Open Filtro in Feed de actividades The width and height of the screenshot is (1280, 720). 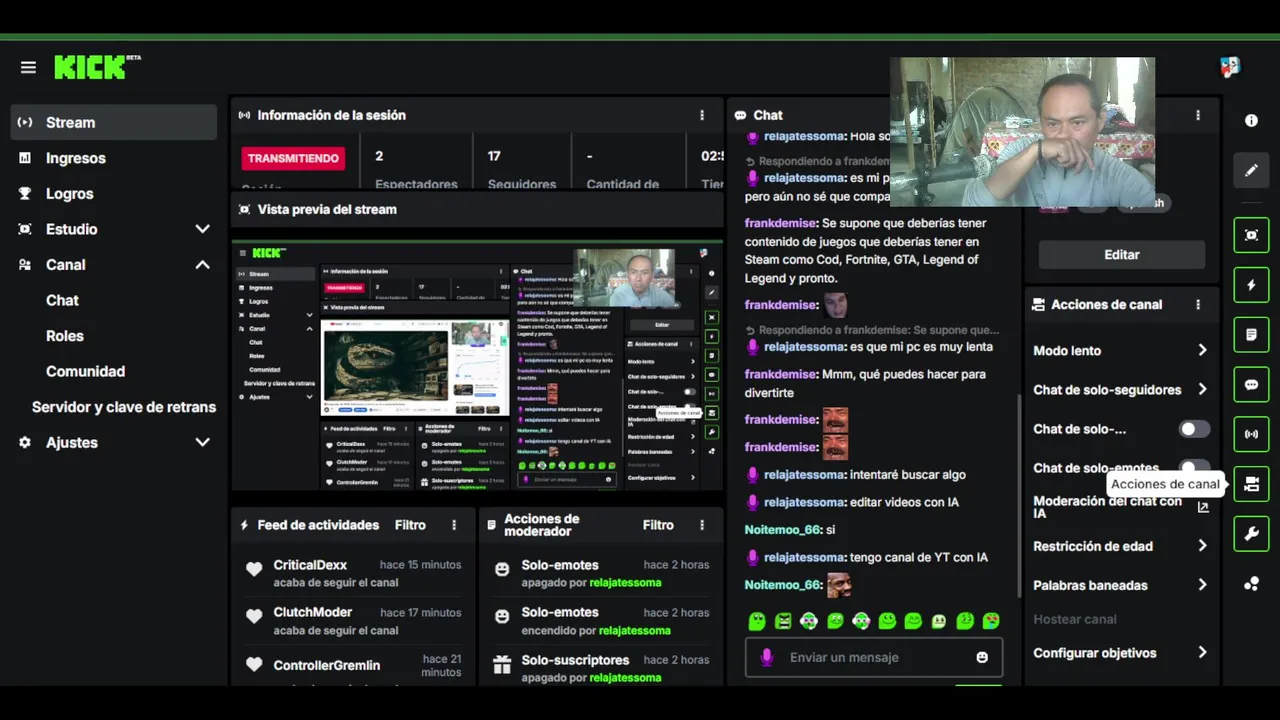tap(410, 525)
